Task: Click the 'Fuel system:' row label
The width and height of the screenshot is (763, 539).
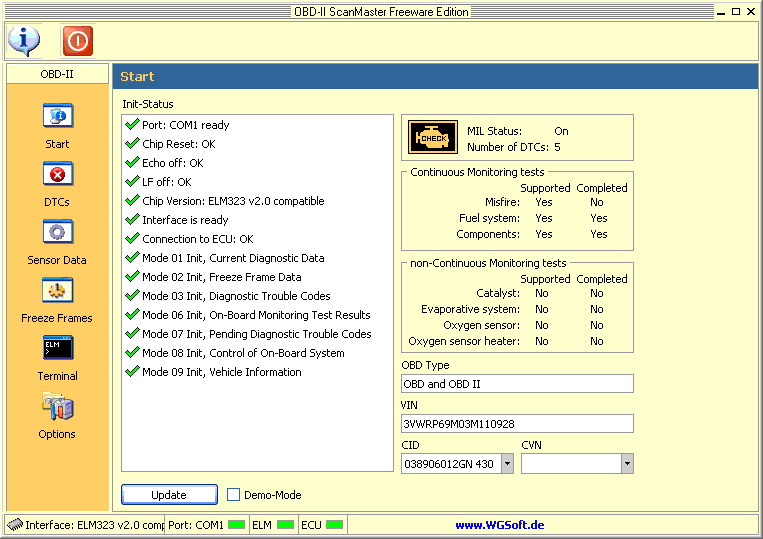Action: coord(490,218)
